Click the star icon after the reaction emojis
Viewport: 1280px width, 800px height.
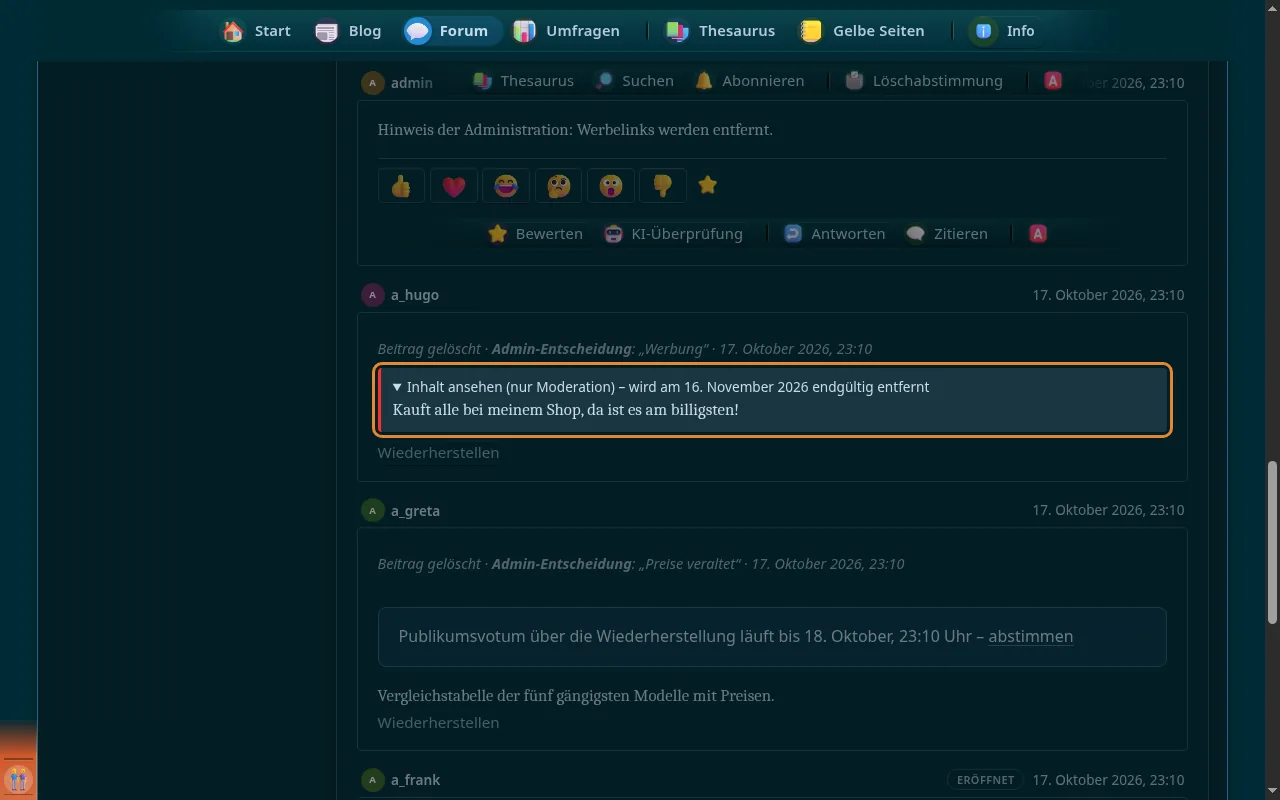708,185
